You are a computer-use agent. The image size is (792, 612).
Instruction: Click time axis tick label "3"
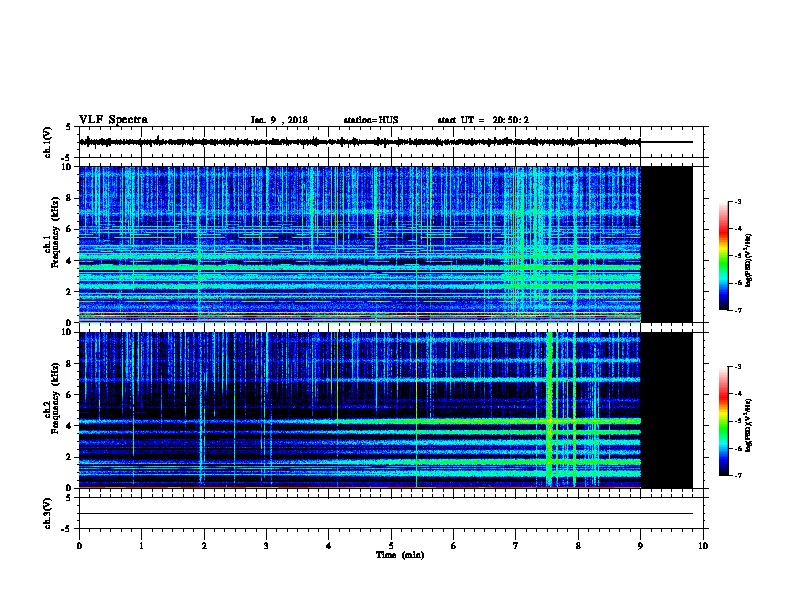[x=266, y=545]
